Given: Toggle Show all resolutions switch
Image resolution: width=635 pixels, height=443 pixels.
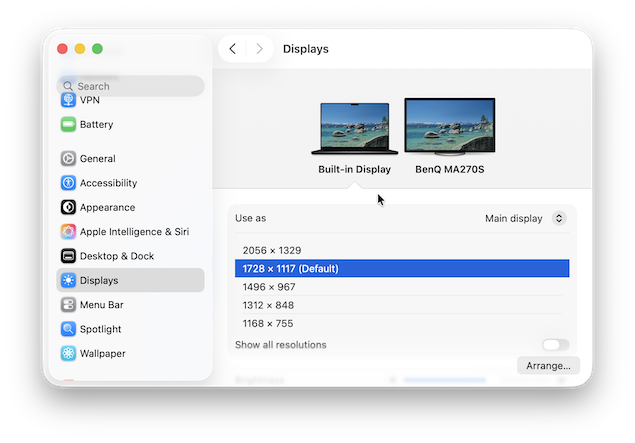Looking at the screenshot, I should (555, 345).
